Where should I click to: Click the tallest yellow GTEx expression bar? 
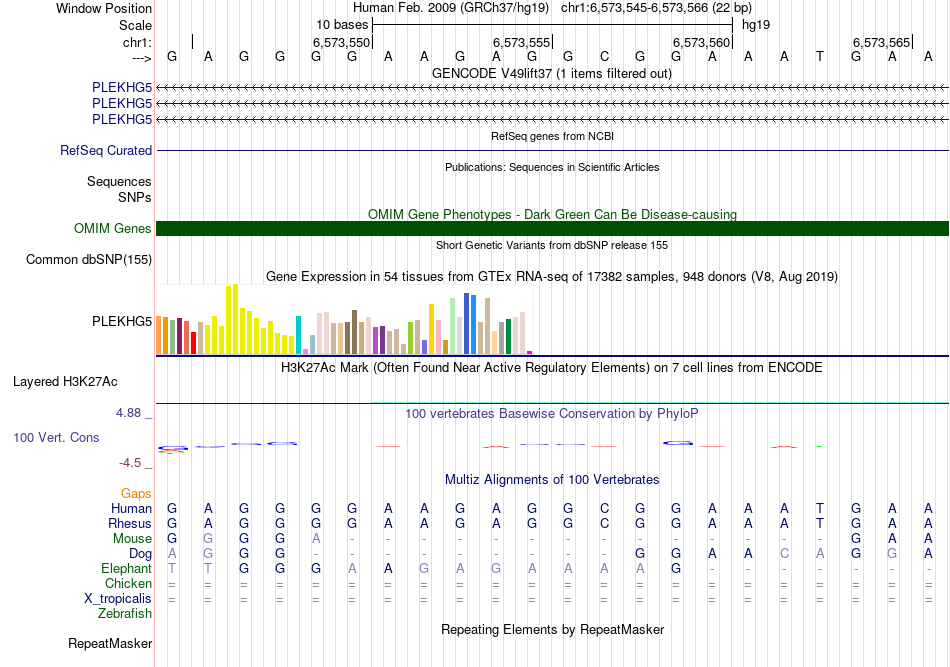pyautogui.click(x=236, y=319)
